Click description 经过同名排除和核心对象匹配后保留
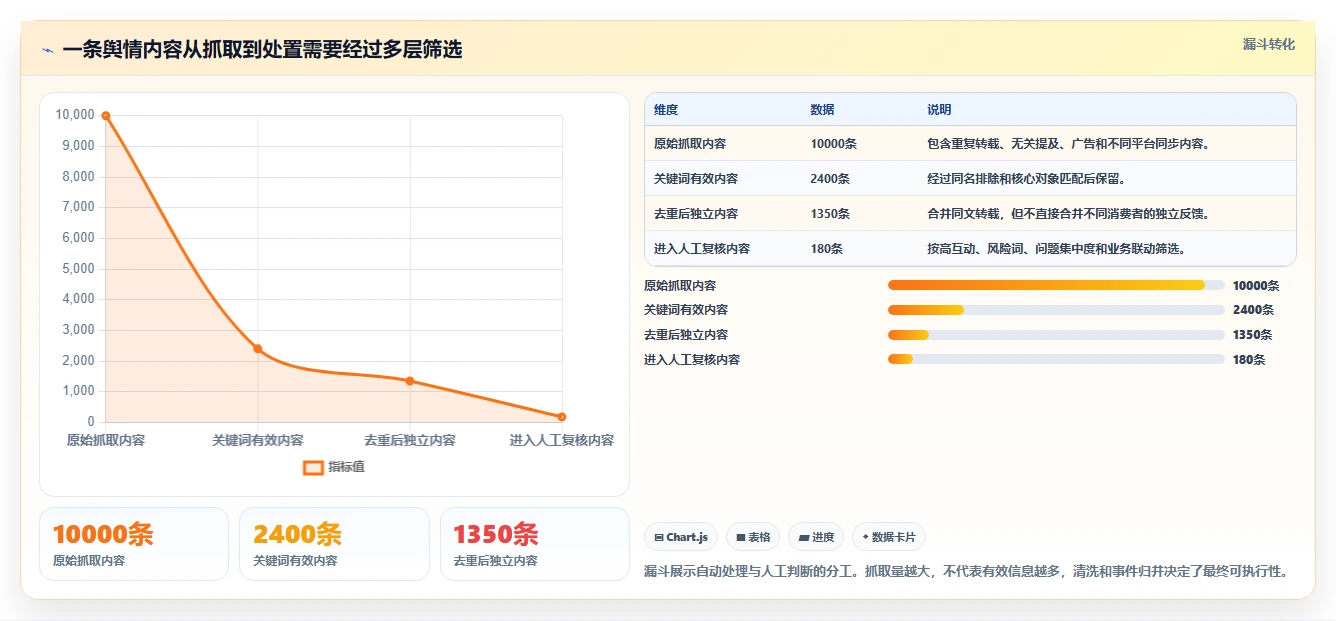The image size is (1336, 621). point(1026,179)
